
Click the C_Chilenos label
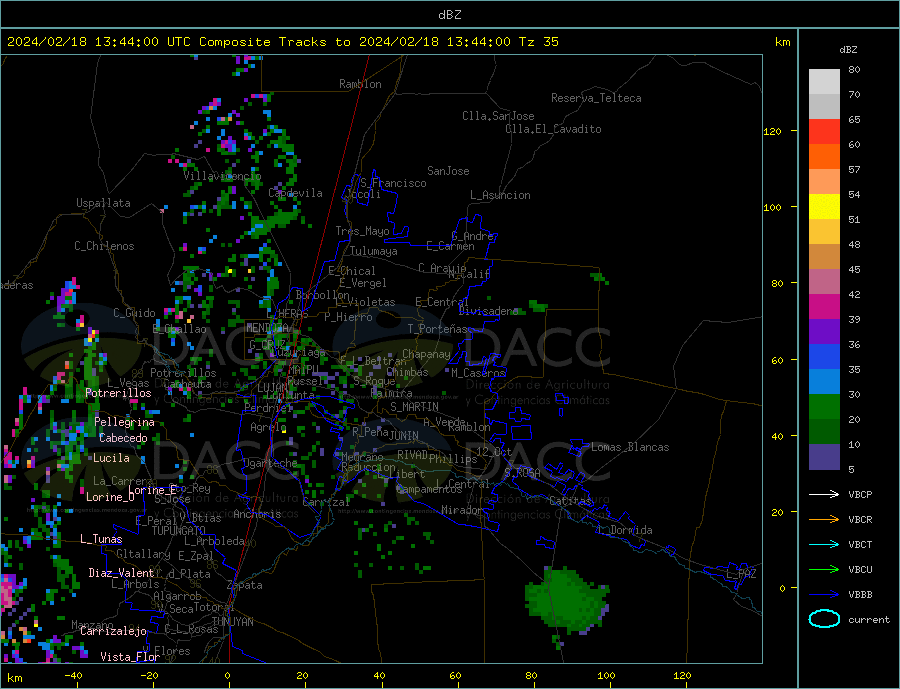coord(104,246)
